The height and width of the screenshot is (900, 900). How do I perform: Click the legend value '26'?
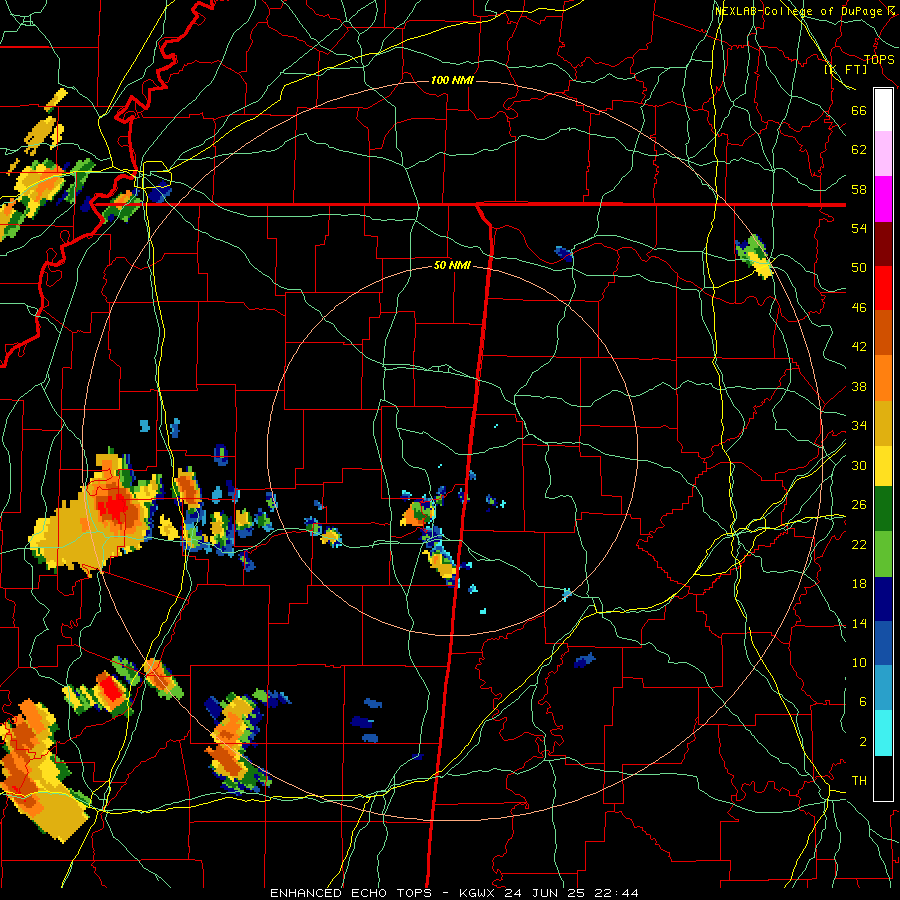point(859,505)
